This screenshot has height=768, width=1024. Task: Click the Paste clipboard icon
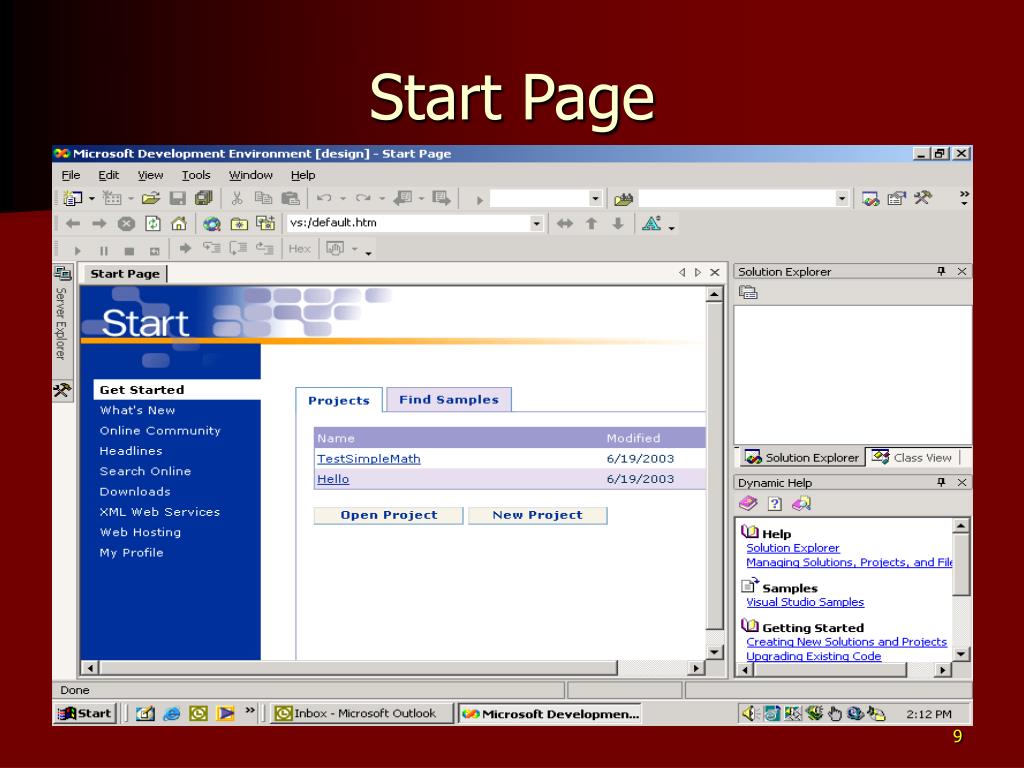(290, 198)
